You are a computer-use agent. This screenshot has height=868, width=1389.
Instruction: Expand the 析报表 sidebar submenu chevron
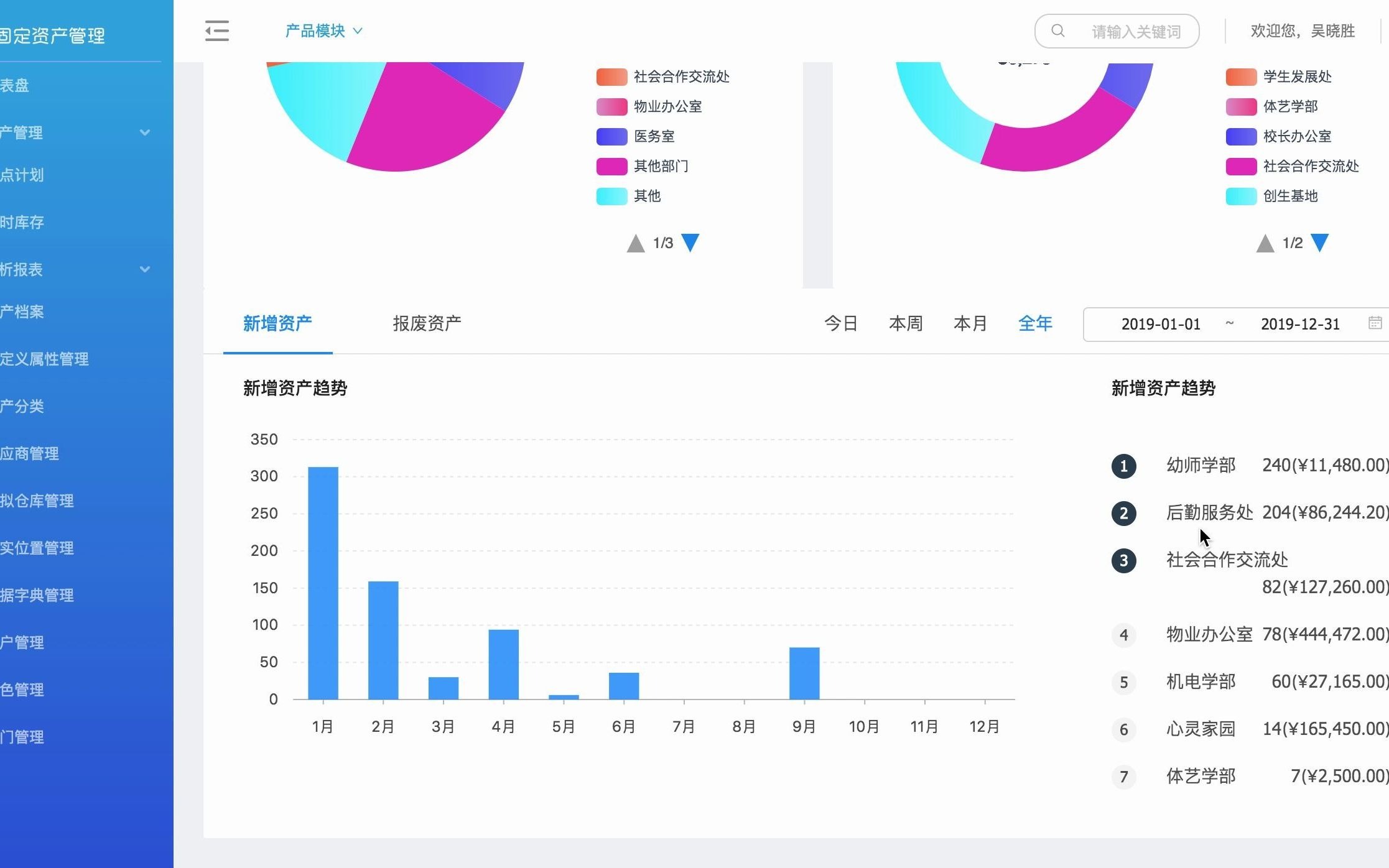pos(145,269)
